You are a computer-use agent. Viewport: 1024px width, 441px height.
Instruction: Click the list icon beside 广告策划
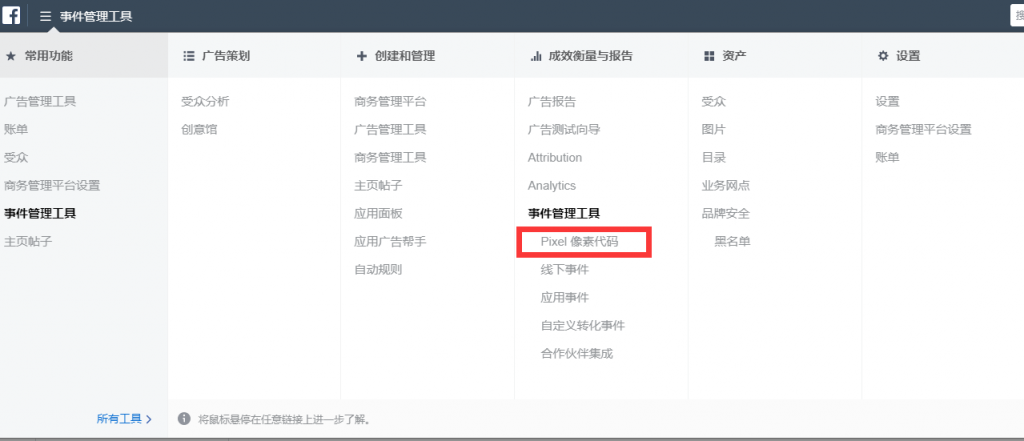pyautogui.click(x=189, y=56)
